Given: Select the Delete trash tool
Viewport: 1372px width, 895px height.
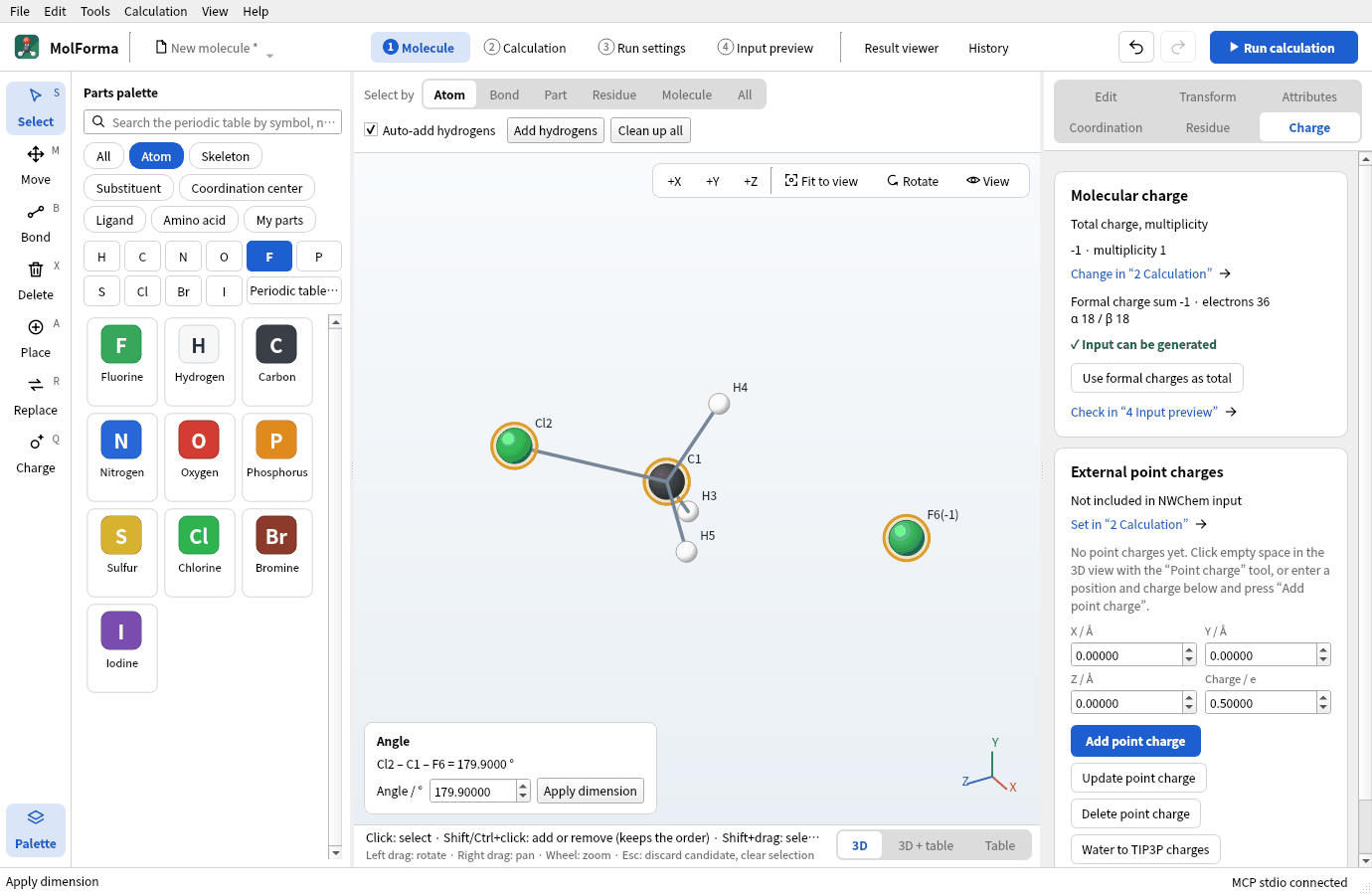Looking at the screenshot, I should [x=36, y=280].
